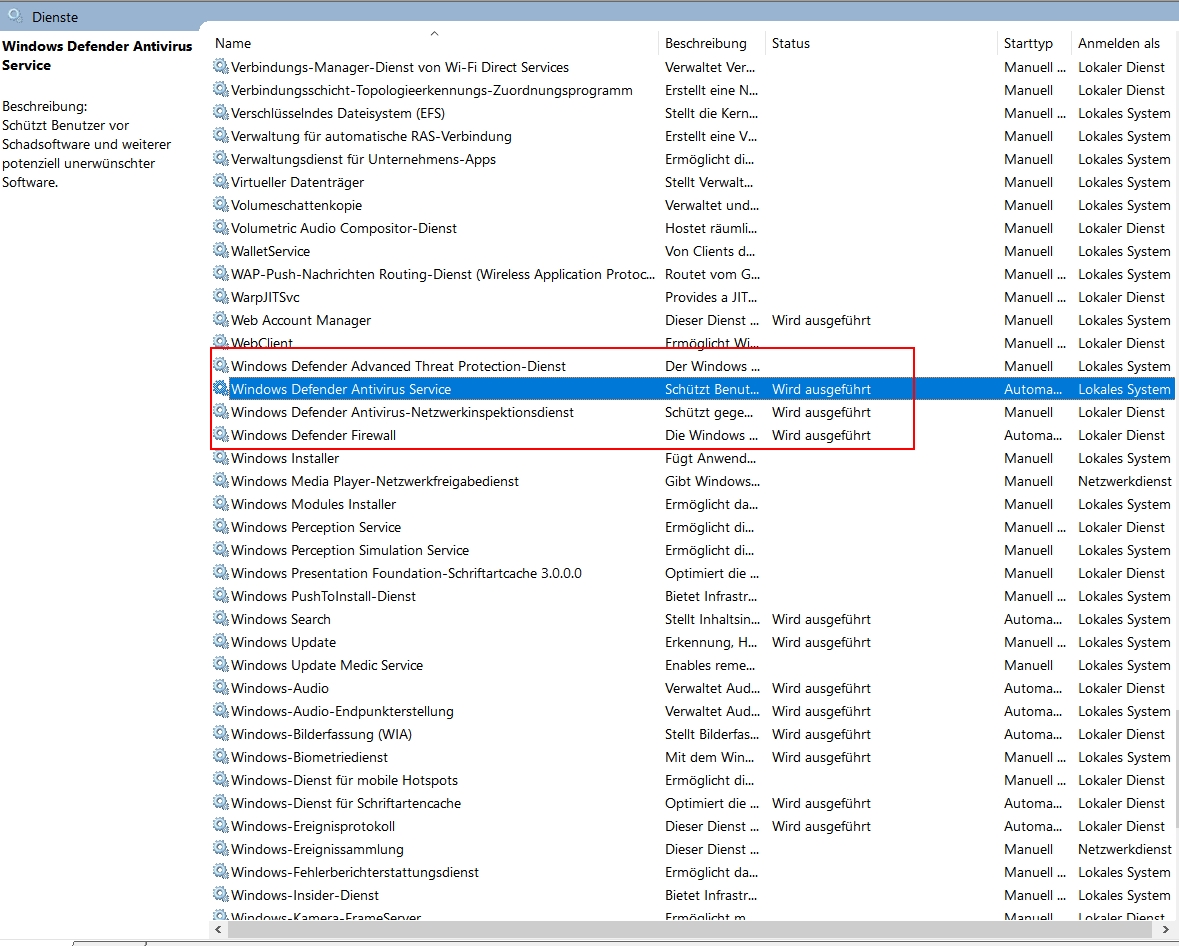Click gear icon beside Windows Search

[x=220, y=619]
